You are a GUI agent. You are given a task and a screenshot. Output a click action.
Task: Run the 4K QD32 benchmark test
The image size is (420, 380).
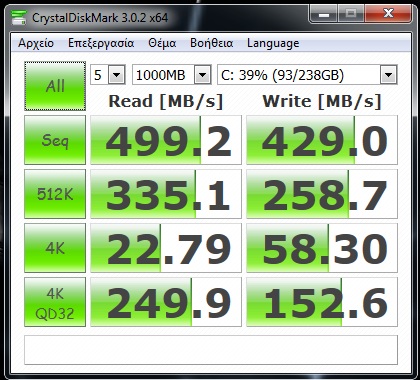click(55, 302)
